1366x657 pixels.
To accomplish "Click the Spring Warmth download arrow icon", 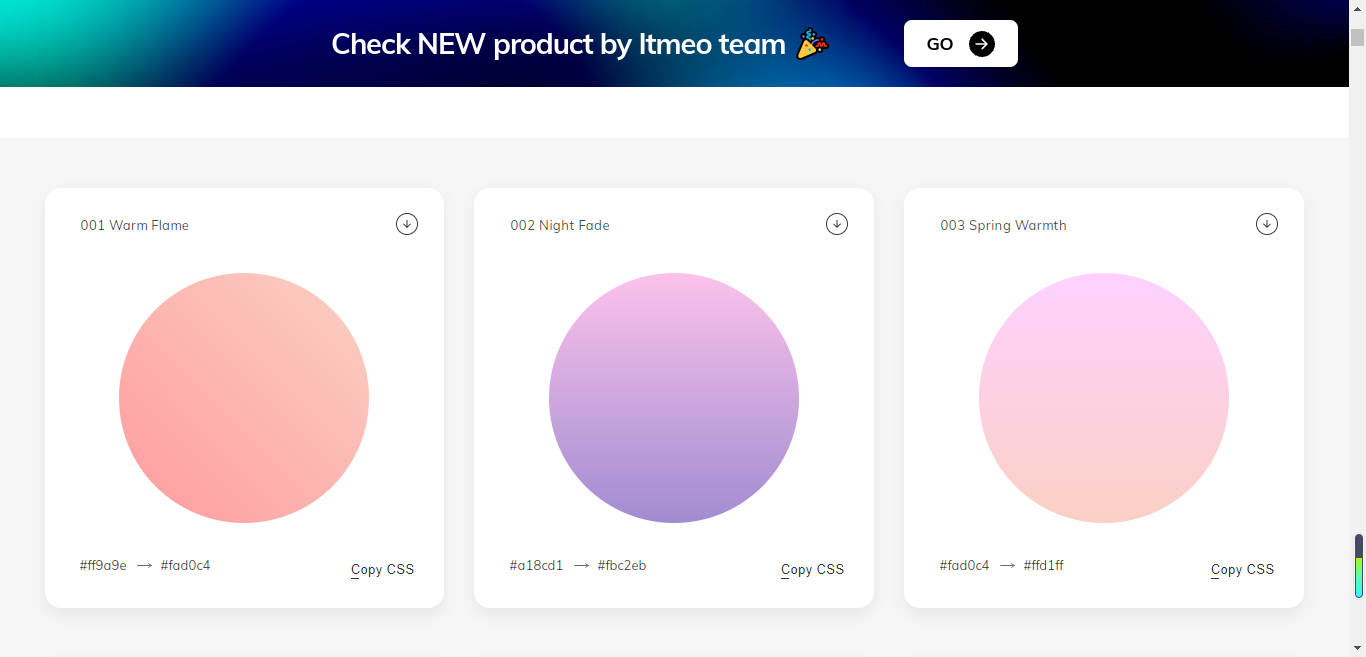I will [x=1267, y=224].
